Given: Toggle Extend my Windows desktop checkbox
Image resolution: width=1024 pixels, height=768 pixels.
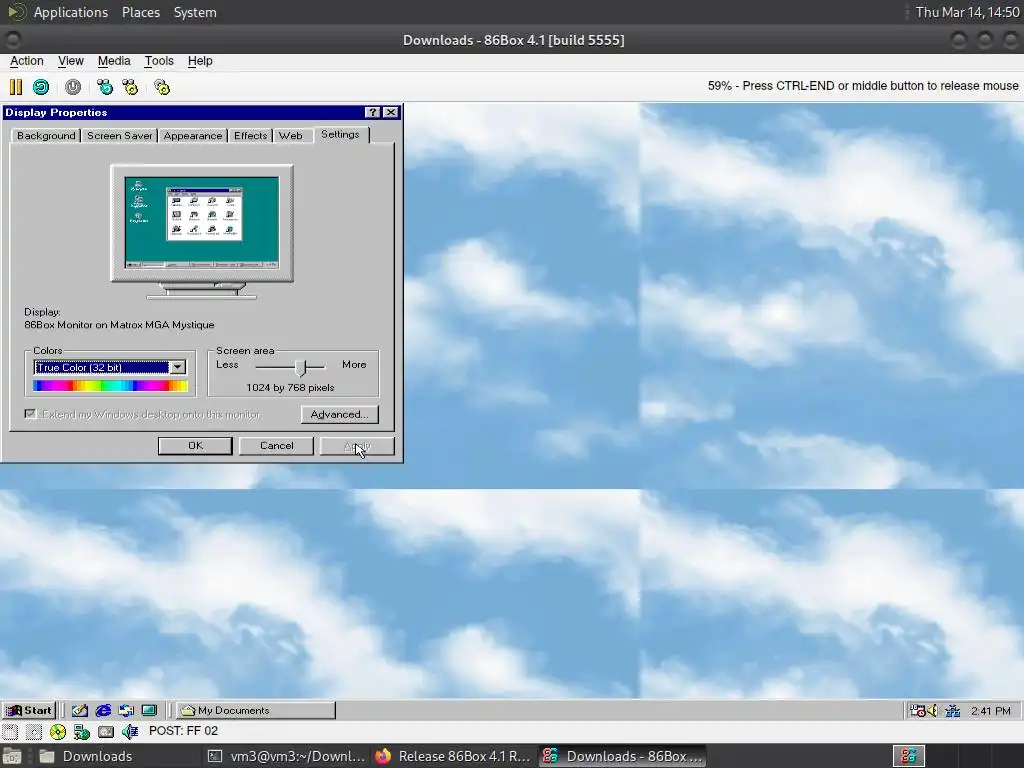Looking at the screenshot, I should (30, 414).
